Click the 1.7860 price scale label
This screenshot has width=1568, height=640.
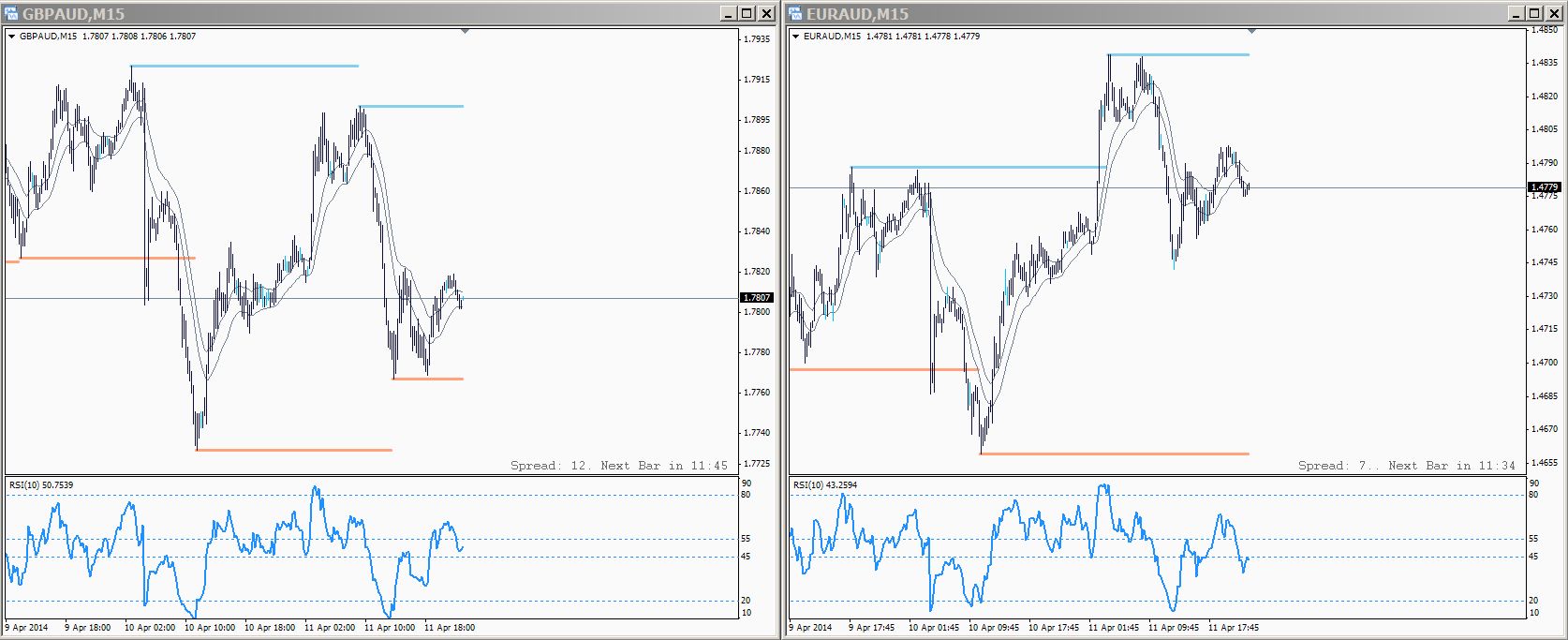coord(757,191)
